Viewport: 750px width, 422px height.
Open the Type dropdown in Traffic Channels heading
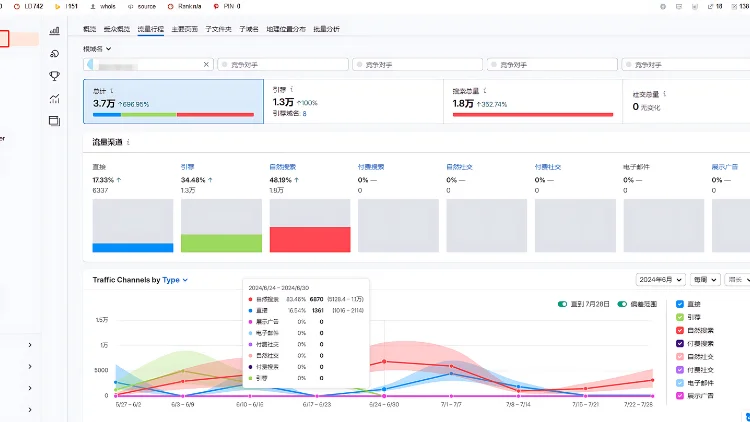point(175,280)
